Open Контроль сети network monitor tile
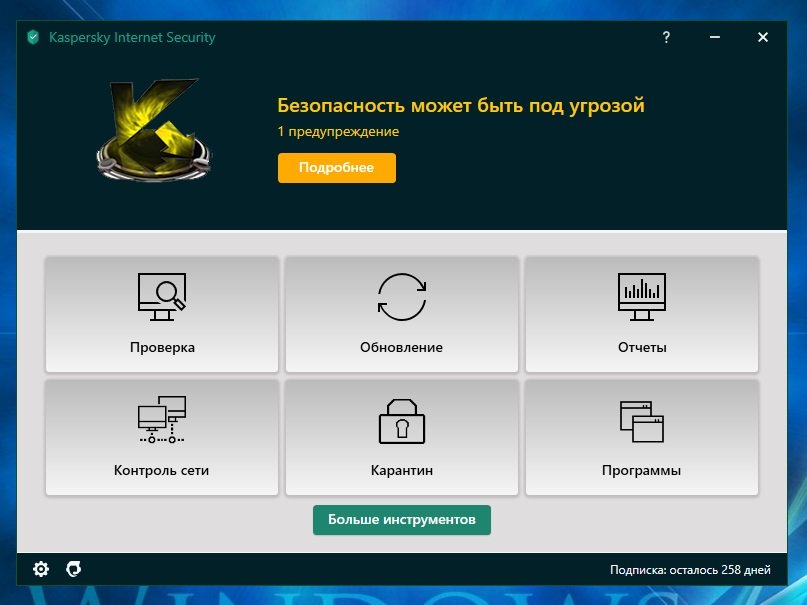This screenshot has height=605, width=807. point(162,438)
